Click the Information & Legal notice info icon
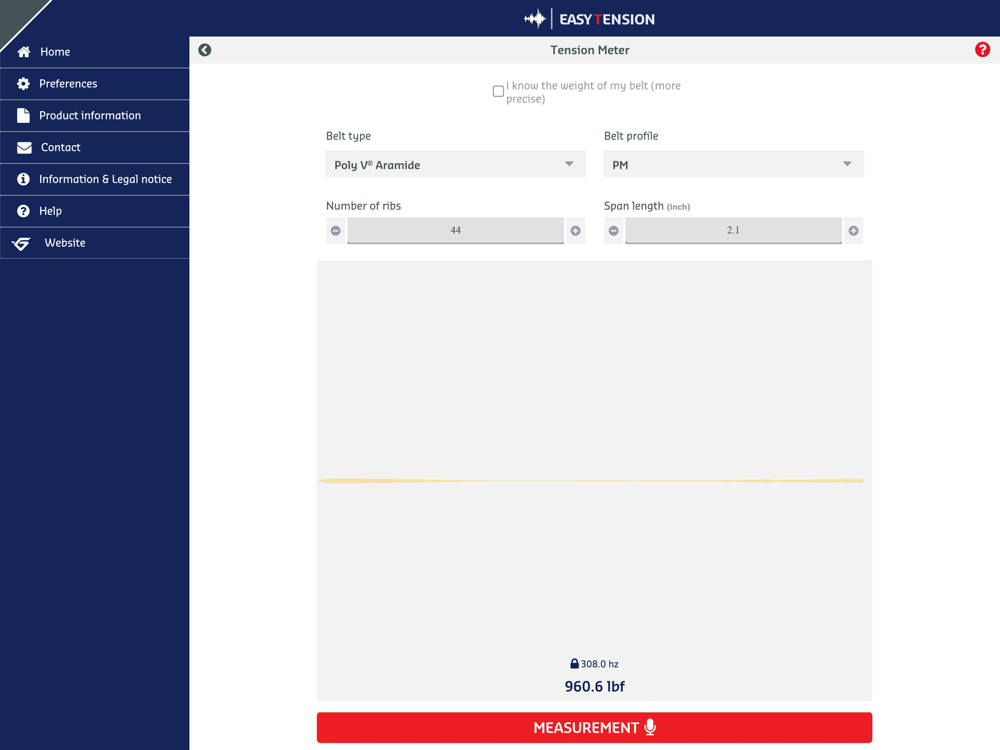 pyautogui.click(x=24, y=179)
